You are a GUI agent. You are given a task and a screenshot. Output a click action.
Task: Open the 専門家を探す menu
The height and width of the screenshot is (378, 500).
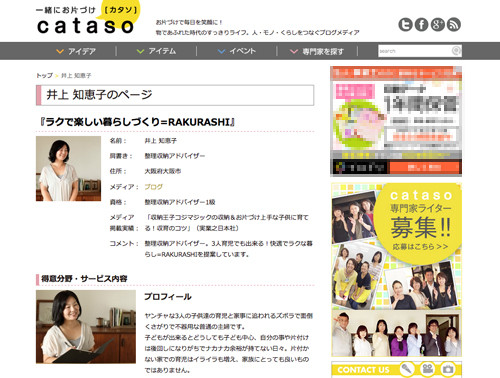point(317,51)
